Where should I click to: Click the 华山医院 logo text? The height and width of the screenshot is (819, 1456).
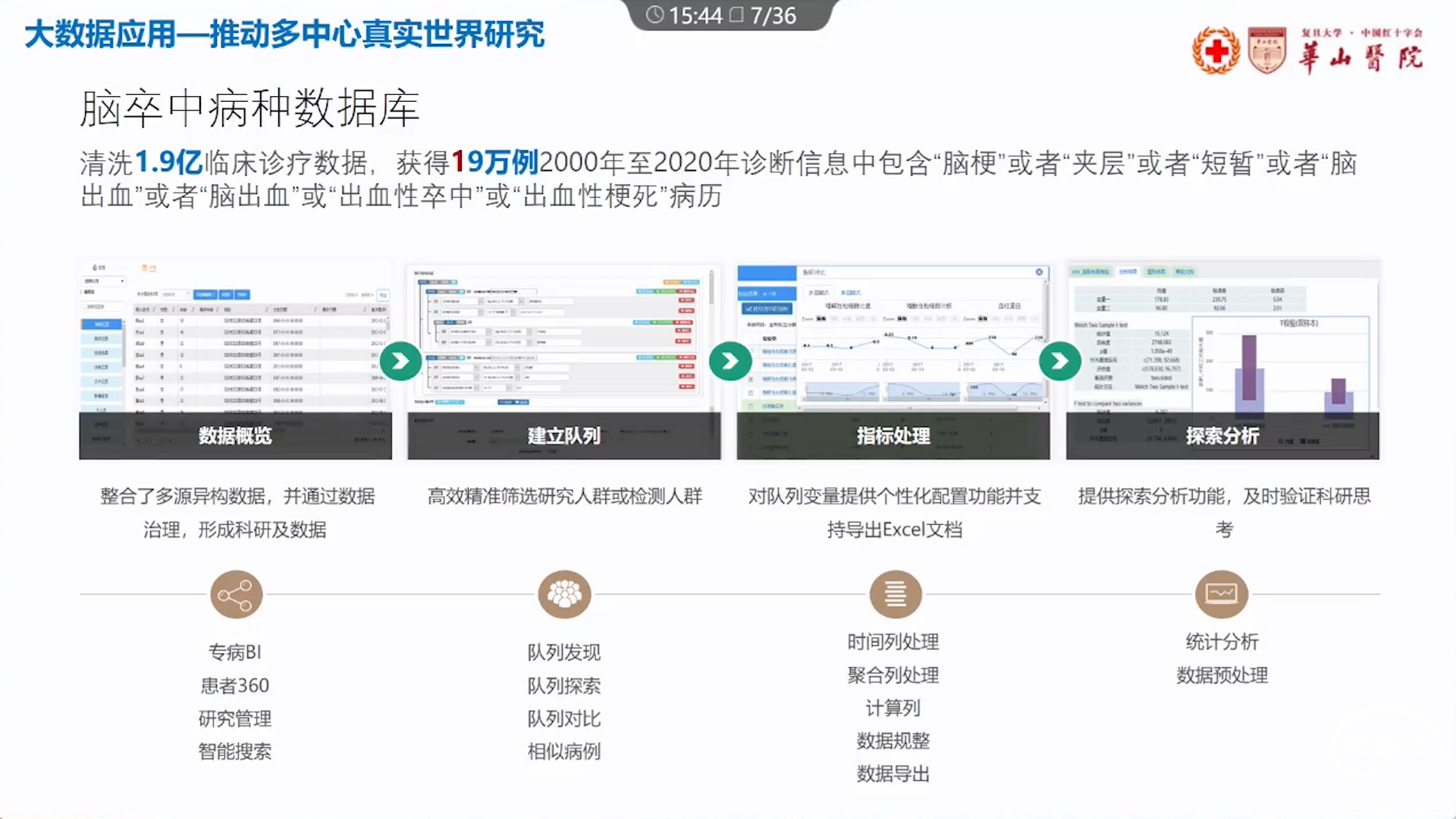(1360, 58)
